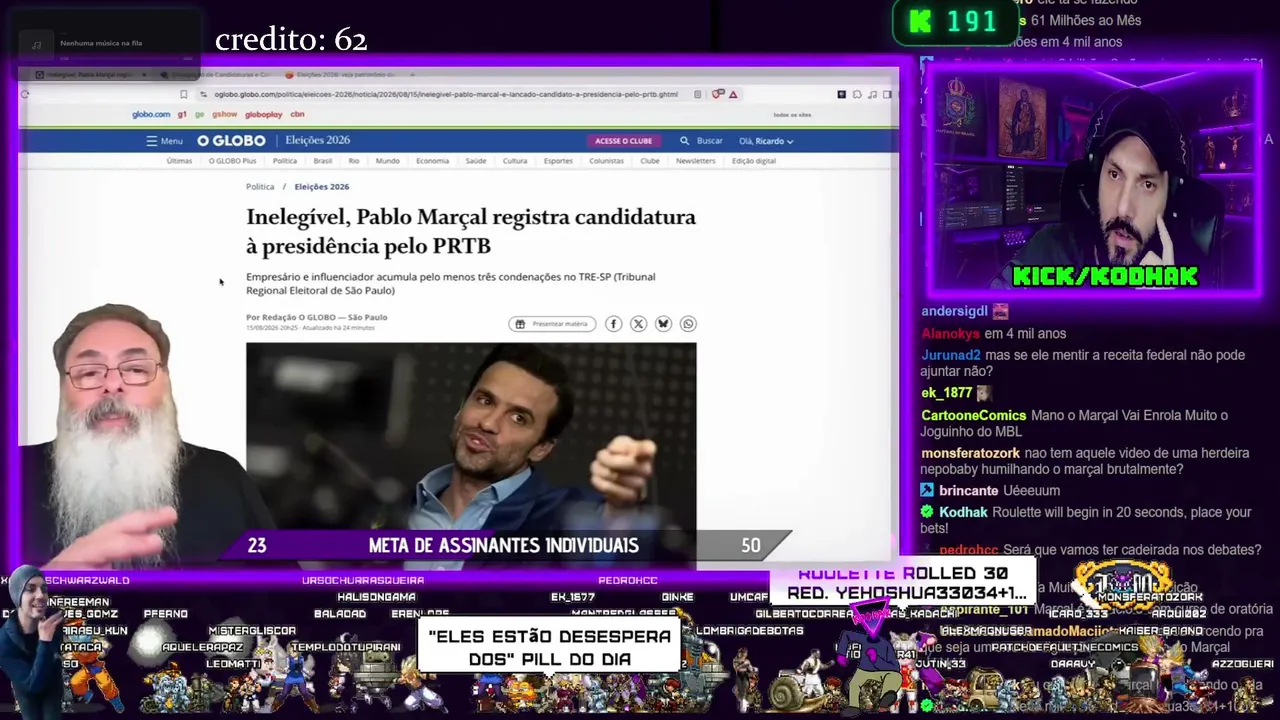Open the Olá, Ricardo account dropdown
1280x720 pixels.
coord(766,141)
